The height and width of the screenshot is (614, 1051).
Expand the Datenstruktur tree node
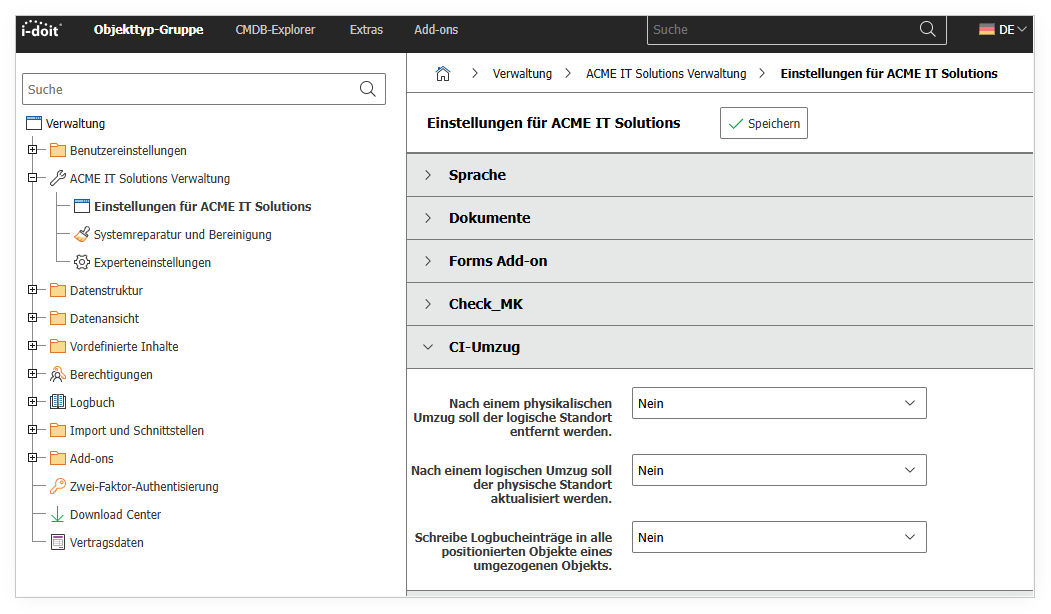coord(32,290)
